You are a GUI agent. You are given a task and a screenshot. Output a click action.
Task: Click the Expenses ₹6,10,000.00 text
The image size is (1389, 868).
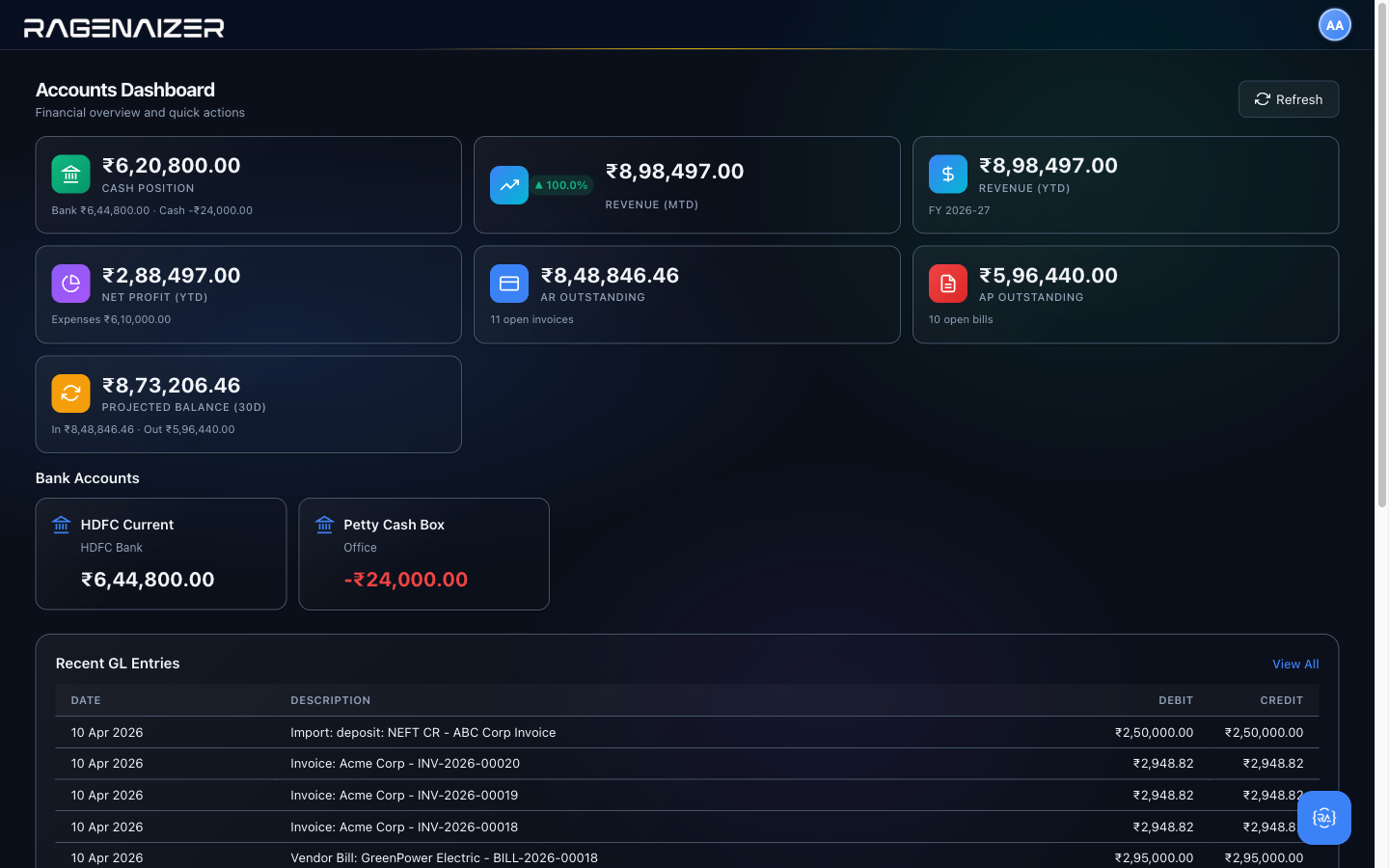tap(111, 319)
